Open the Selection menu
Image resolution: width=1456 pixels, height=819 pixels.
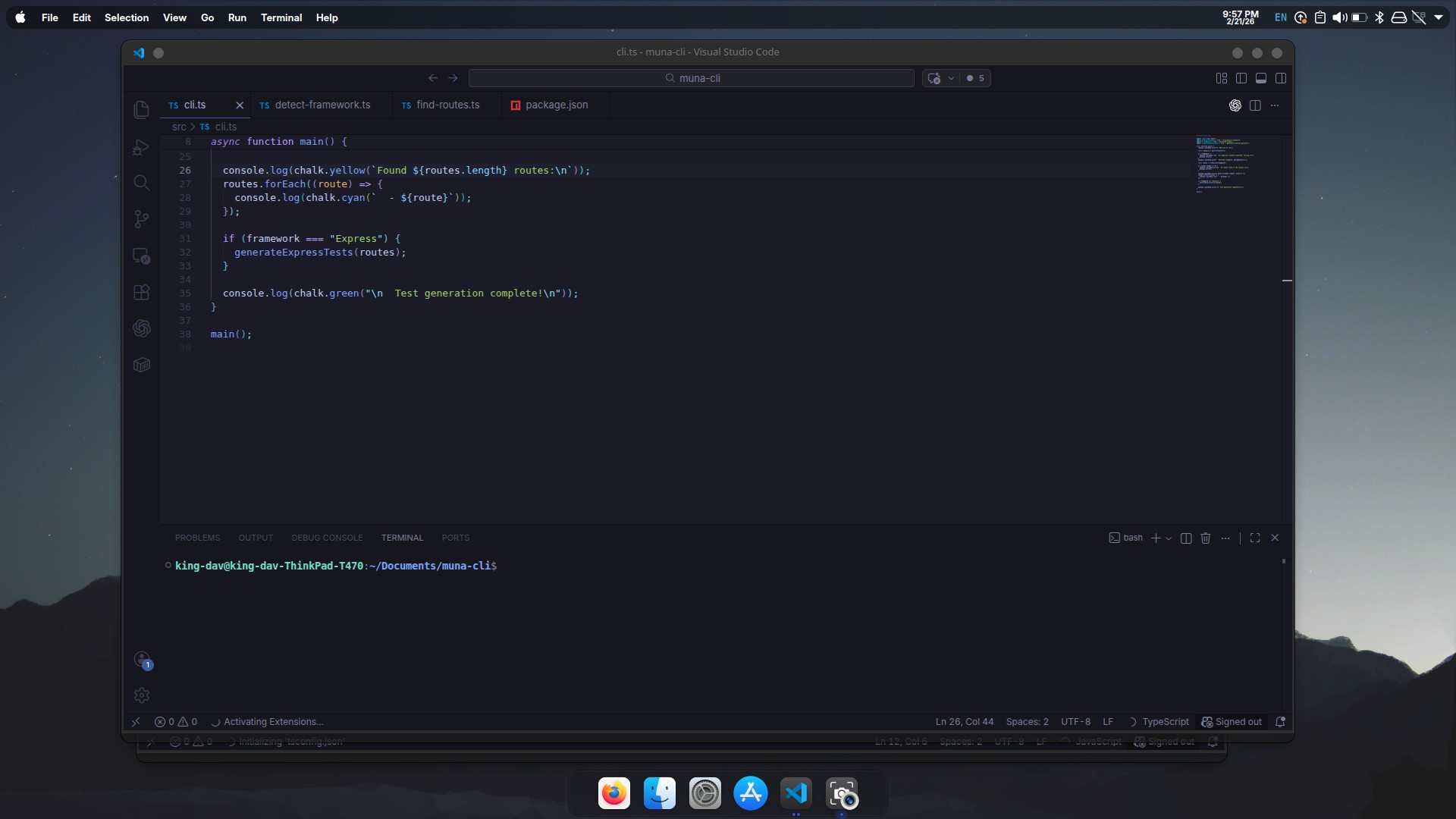[x=126, y=17]
